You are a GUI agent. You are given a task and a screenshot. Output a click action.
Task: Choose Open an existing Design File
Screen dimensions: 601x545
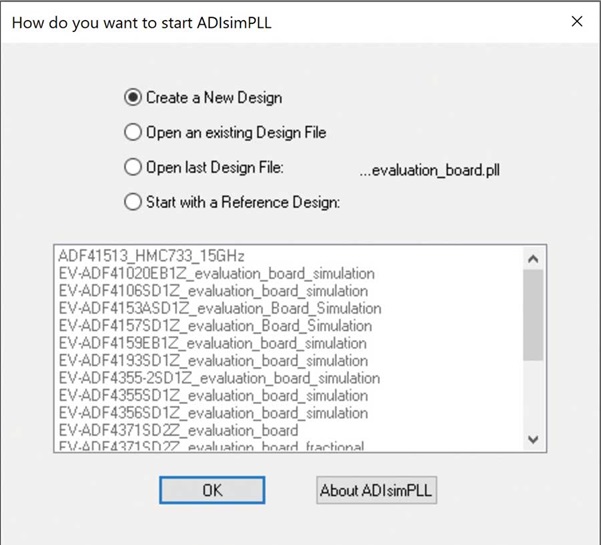point(133,132)
